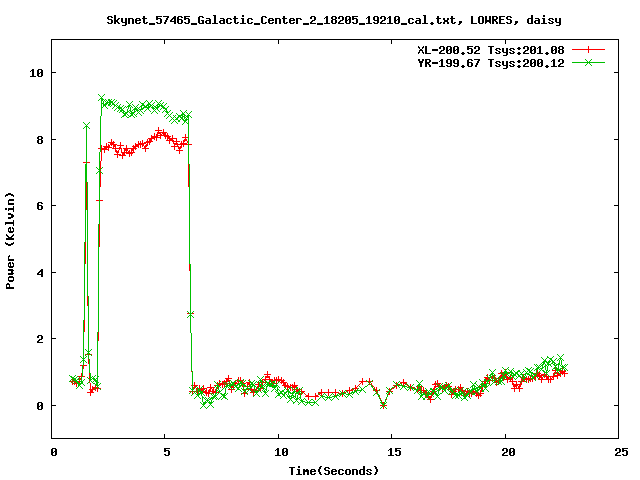Click the Time(Seconds) axis label

(333, 471)
